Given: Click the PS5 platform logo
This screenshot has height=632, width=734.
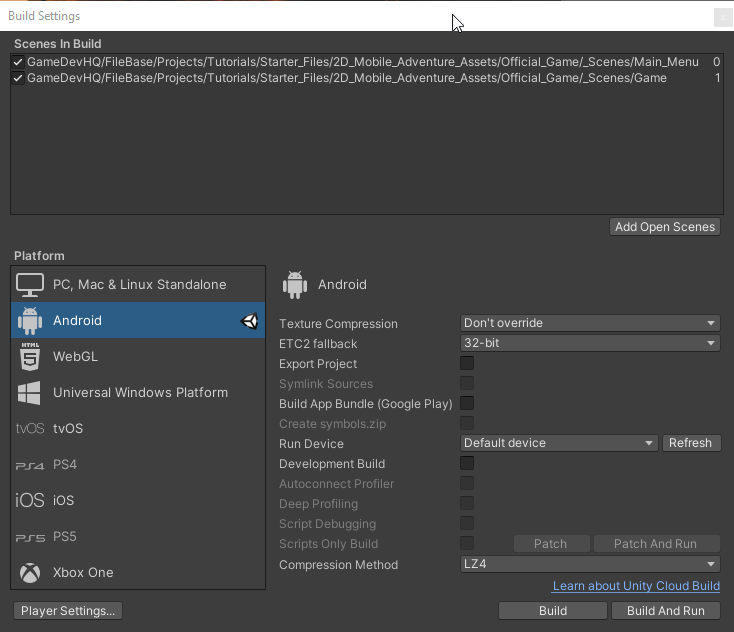Looking at the screenshot, I should coord(30,537).
